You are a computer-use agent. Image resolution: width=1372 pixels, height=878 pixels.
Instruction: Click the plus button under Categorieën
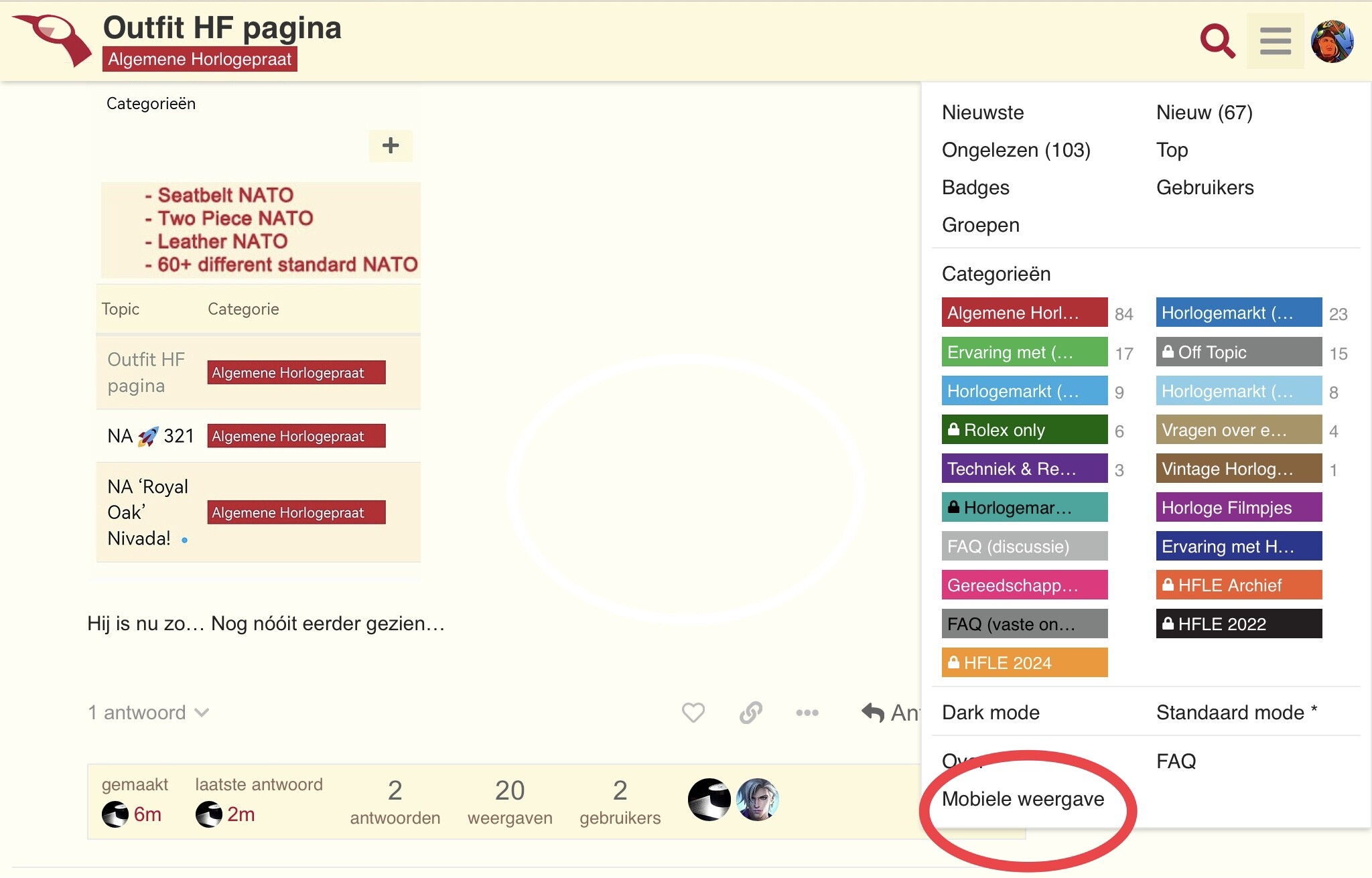[391, 145]
